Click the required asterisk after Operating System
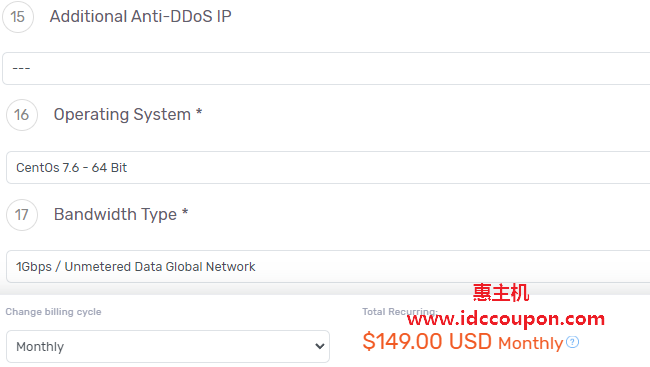This screenshot has width=650, height=367. coord(199,112)
